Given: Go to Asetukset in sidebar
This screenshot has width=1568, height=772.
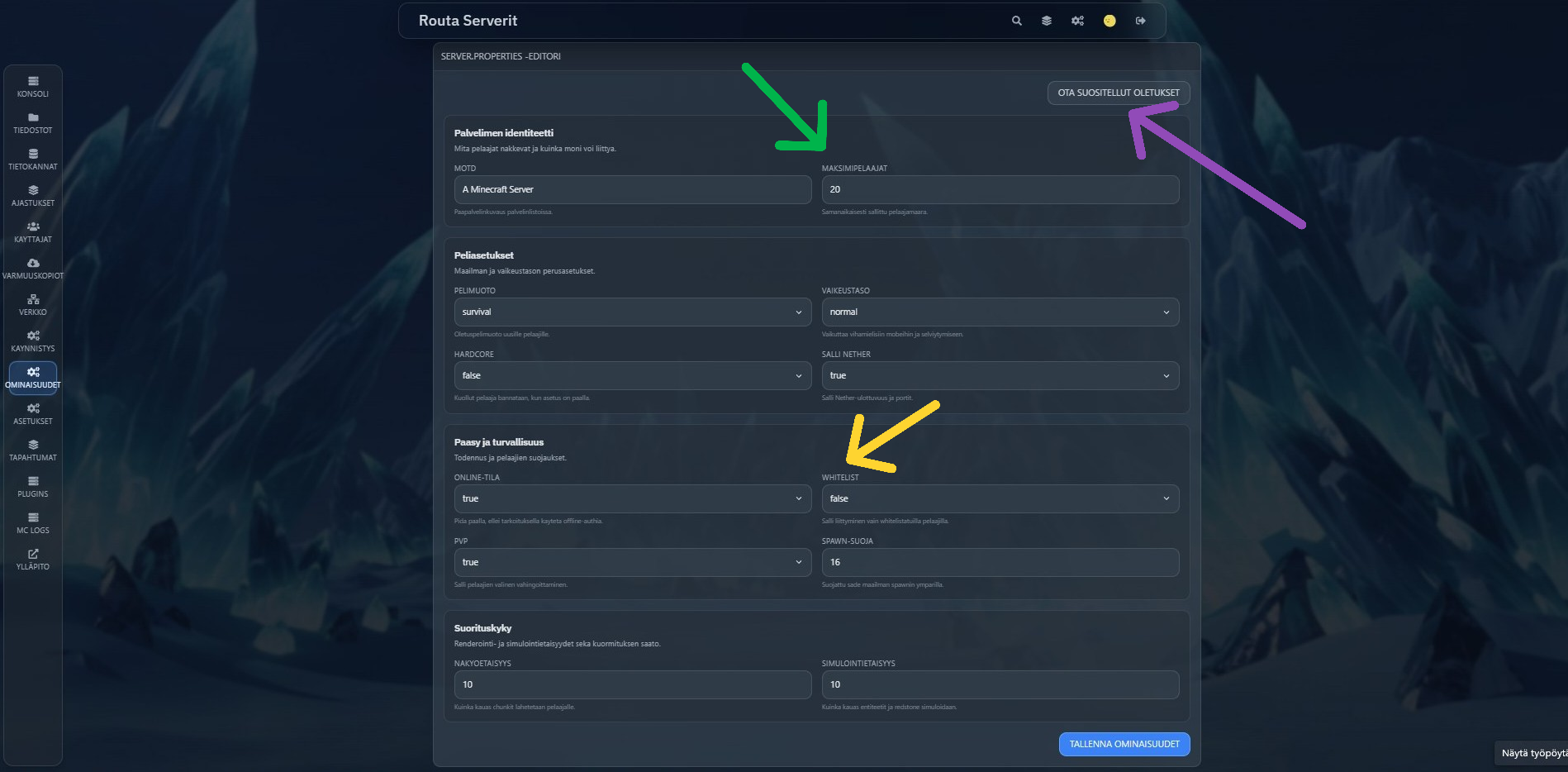Looking at the screenshot, I should tap(33, 414).
